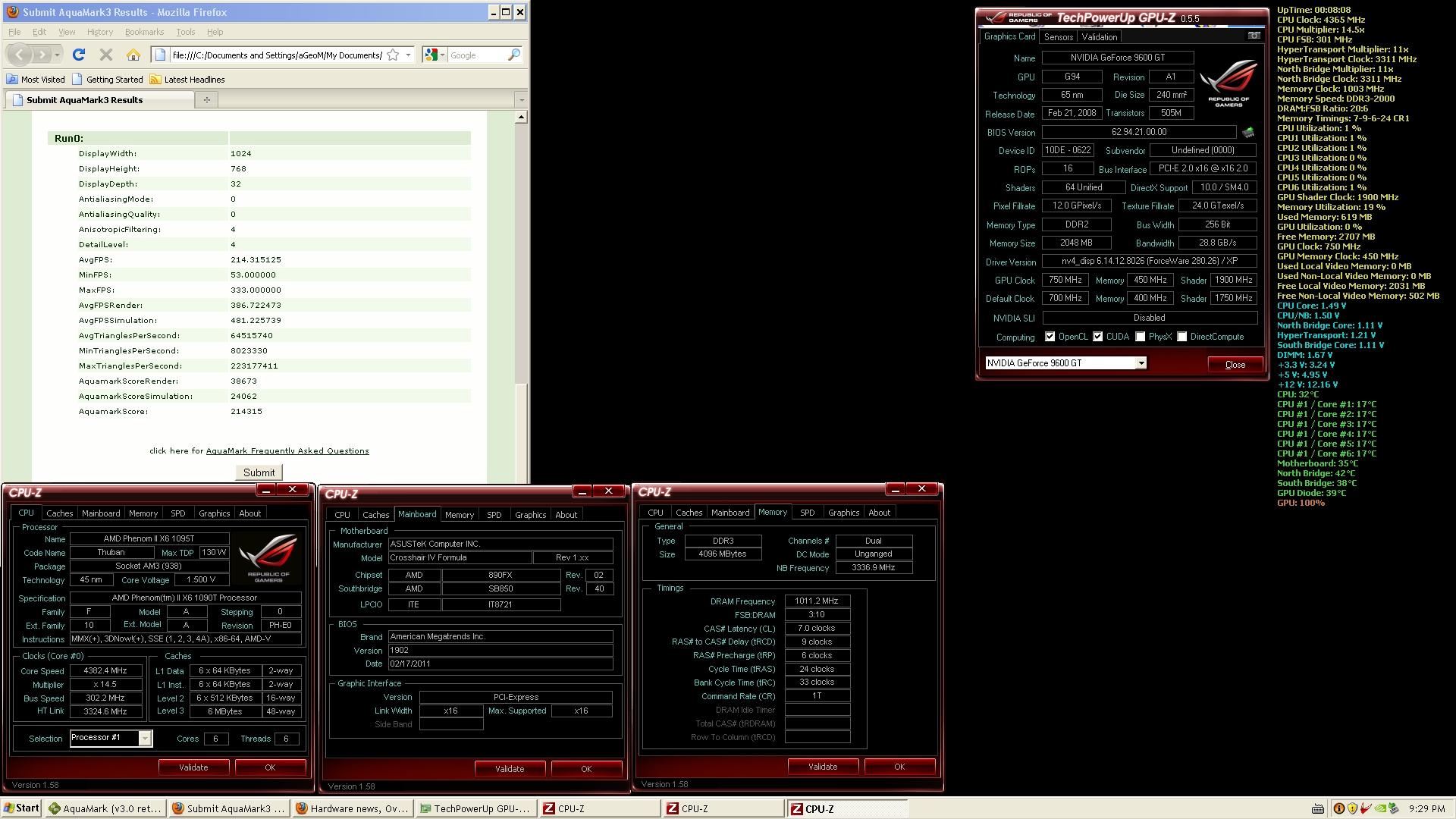1456x819 pixels.
Task: Open About tab in the left CPU-Z window
Action: coord(249,513)
